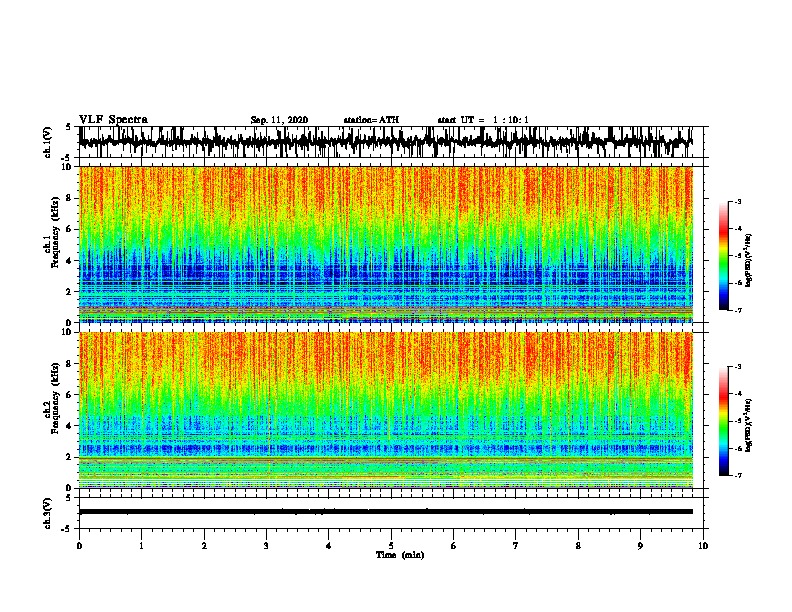
Task: Click the "6" tick on the Time axis
Action: tap(454, 546)
